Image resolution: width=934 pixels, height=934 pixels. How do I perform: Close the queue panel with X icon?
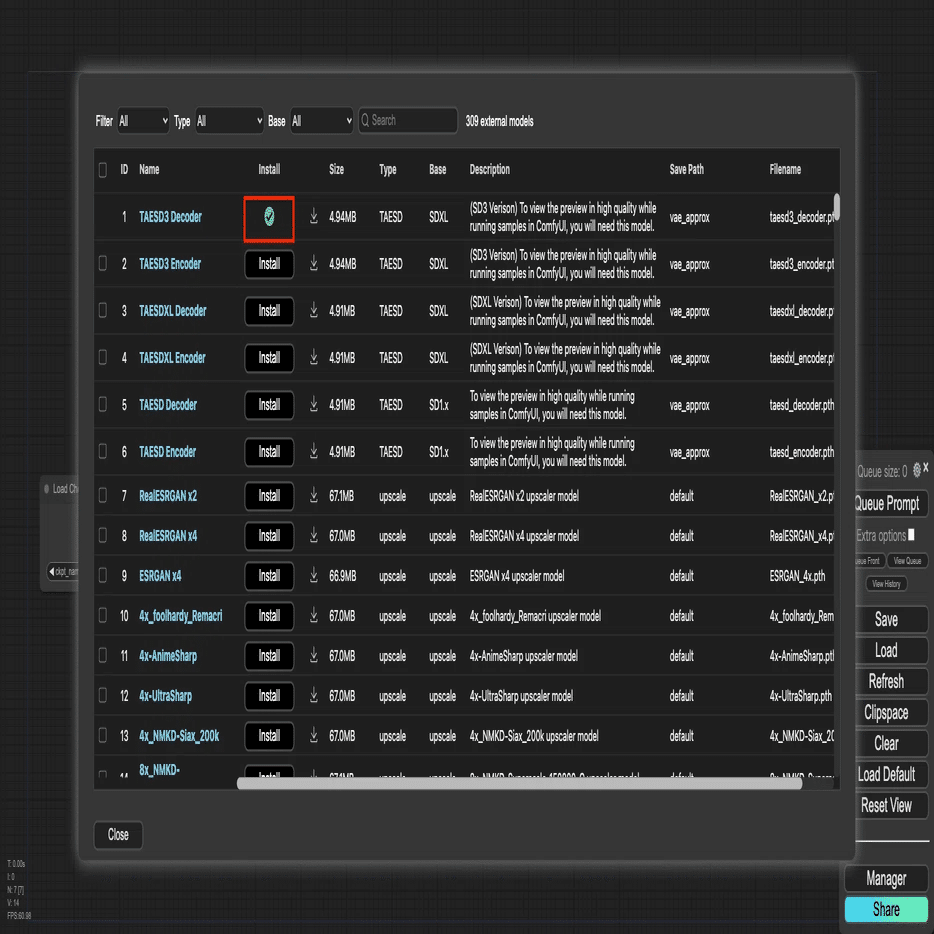[x=926, y=468]
